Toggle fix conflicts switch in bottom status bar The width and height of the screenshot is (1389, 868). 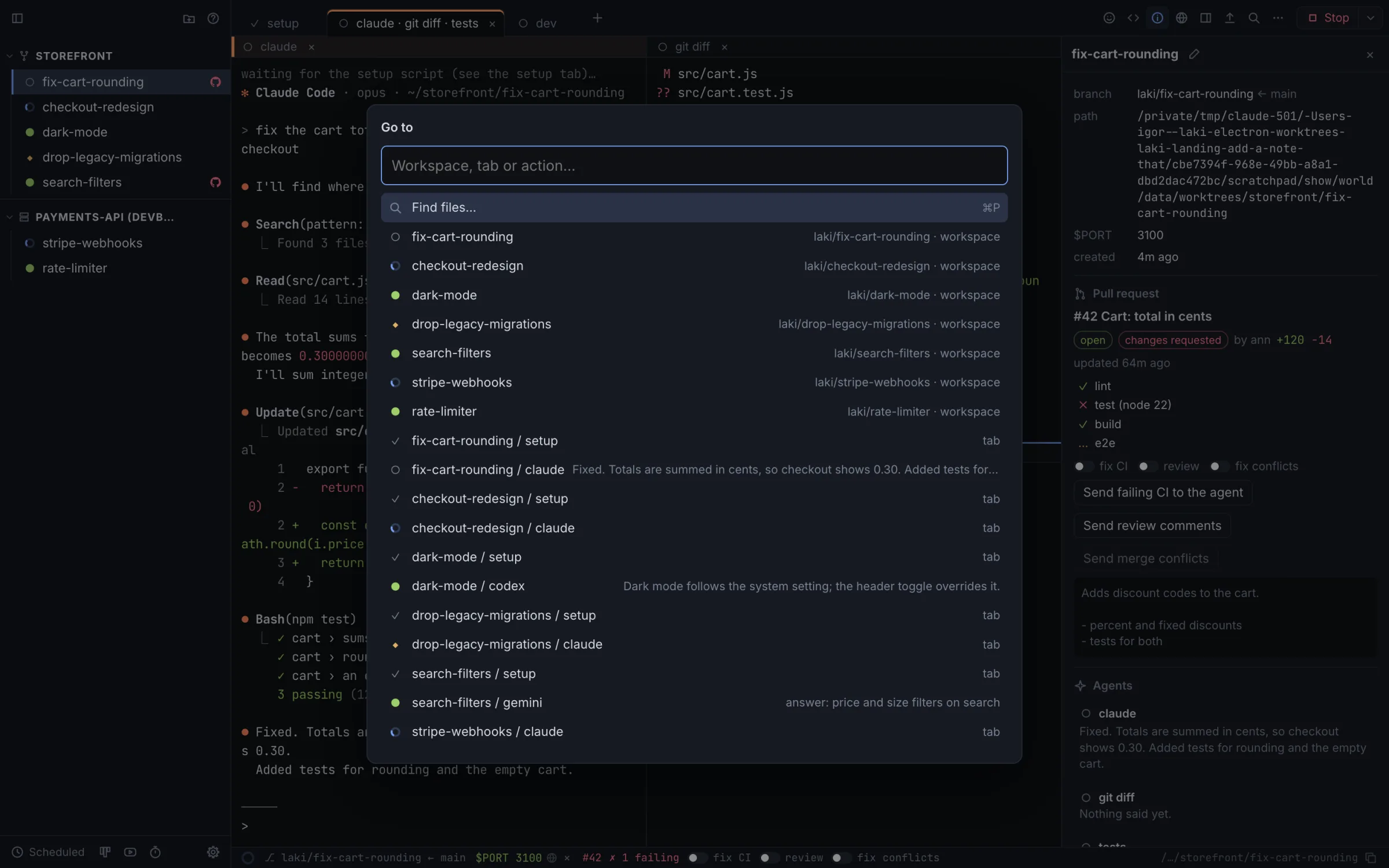(x=840, y=858)
